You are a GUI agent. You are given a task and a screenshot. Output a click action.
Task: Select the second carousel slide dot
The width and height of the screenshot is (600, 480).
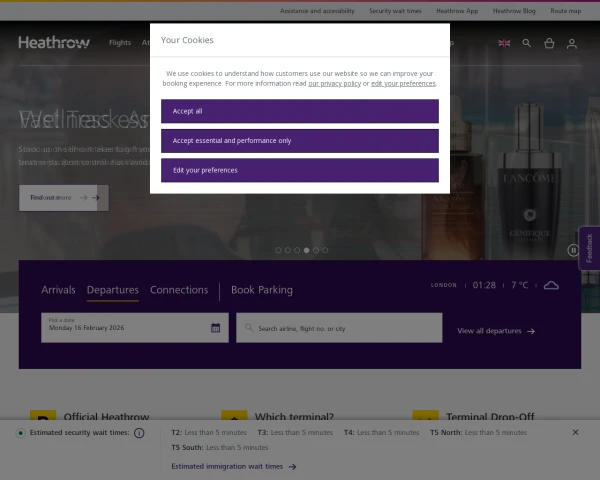pyautogui.click(x=288, y=250)
